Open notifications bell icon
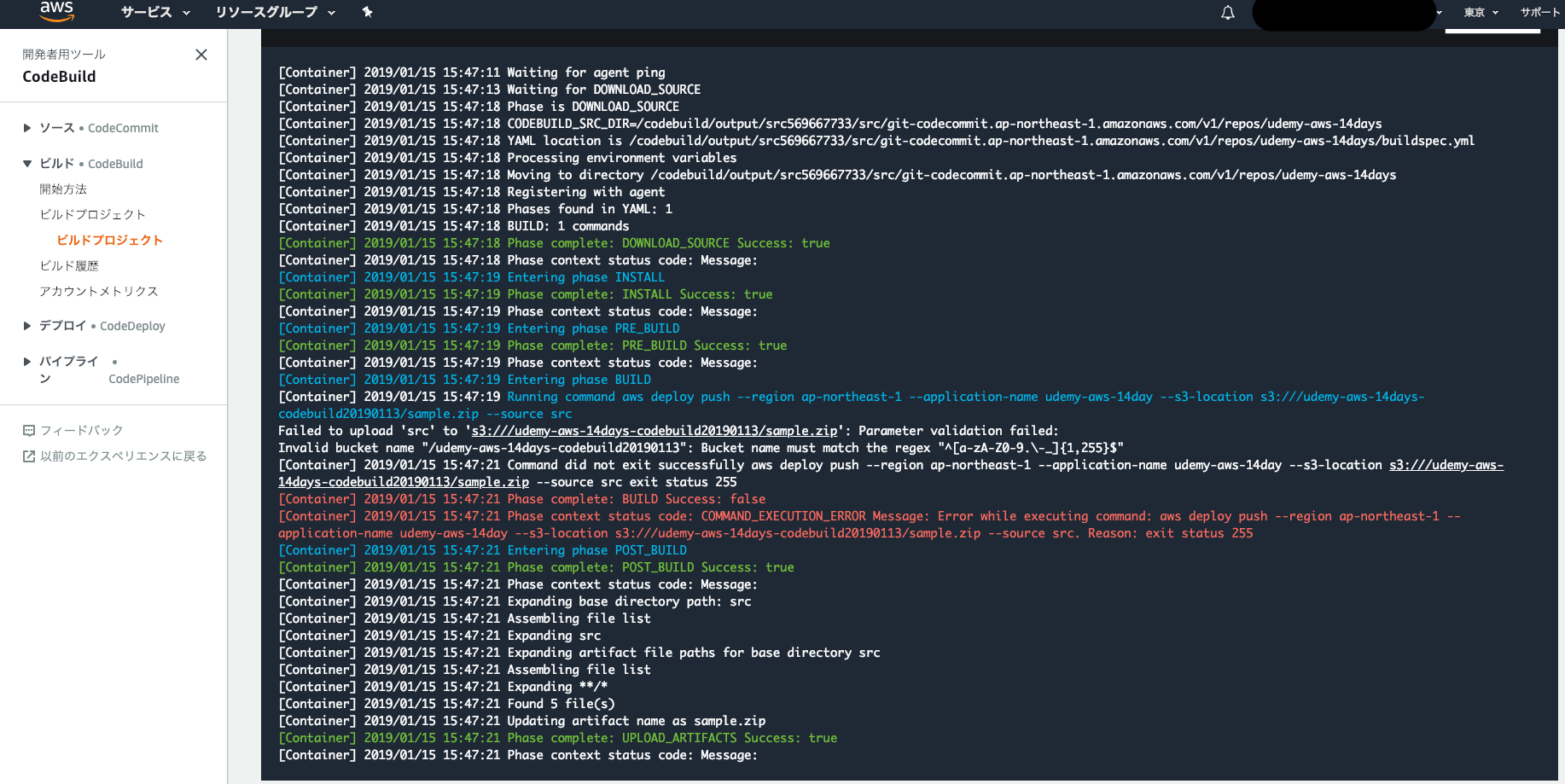 (x=1227, y=13)
